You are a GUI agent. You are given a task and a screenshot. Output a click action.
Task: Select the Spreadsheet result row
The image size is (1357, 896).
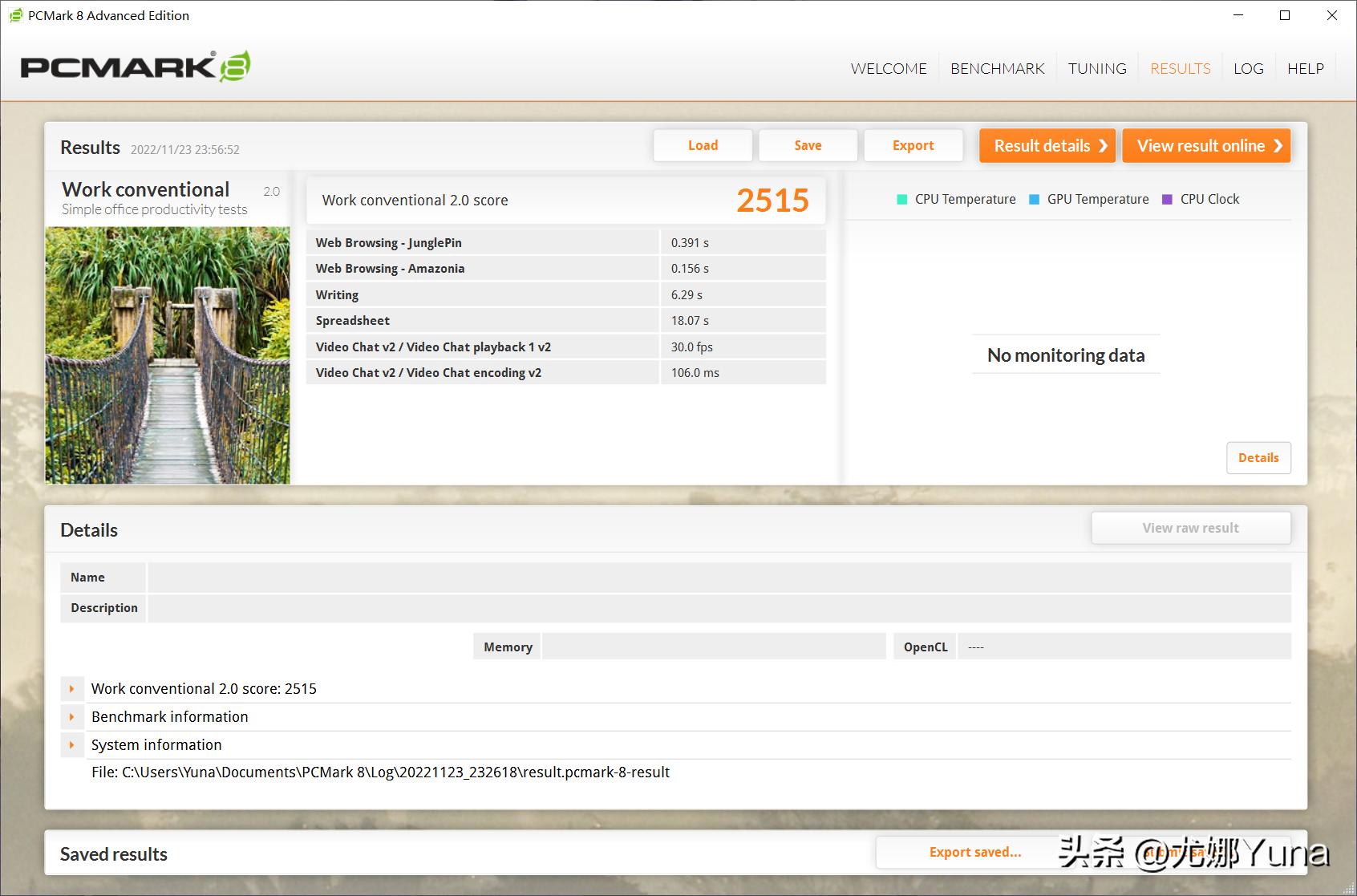pyautogui.click(x=566, y=320)
